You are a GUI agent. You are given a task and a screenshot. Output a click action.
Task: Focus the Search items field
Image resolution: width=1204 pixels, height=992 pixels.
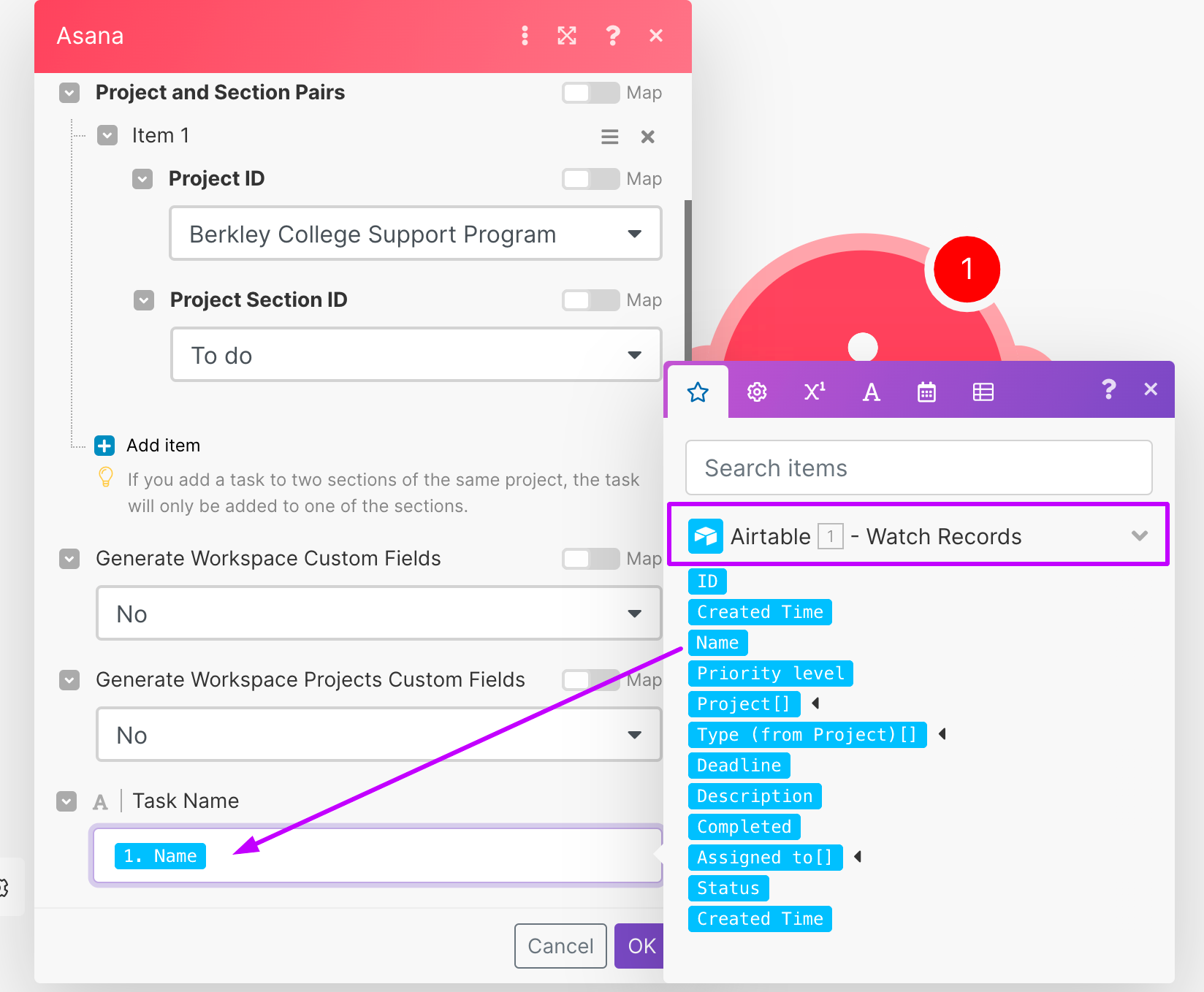click(919, 468)
